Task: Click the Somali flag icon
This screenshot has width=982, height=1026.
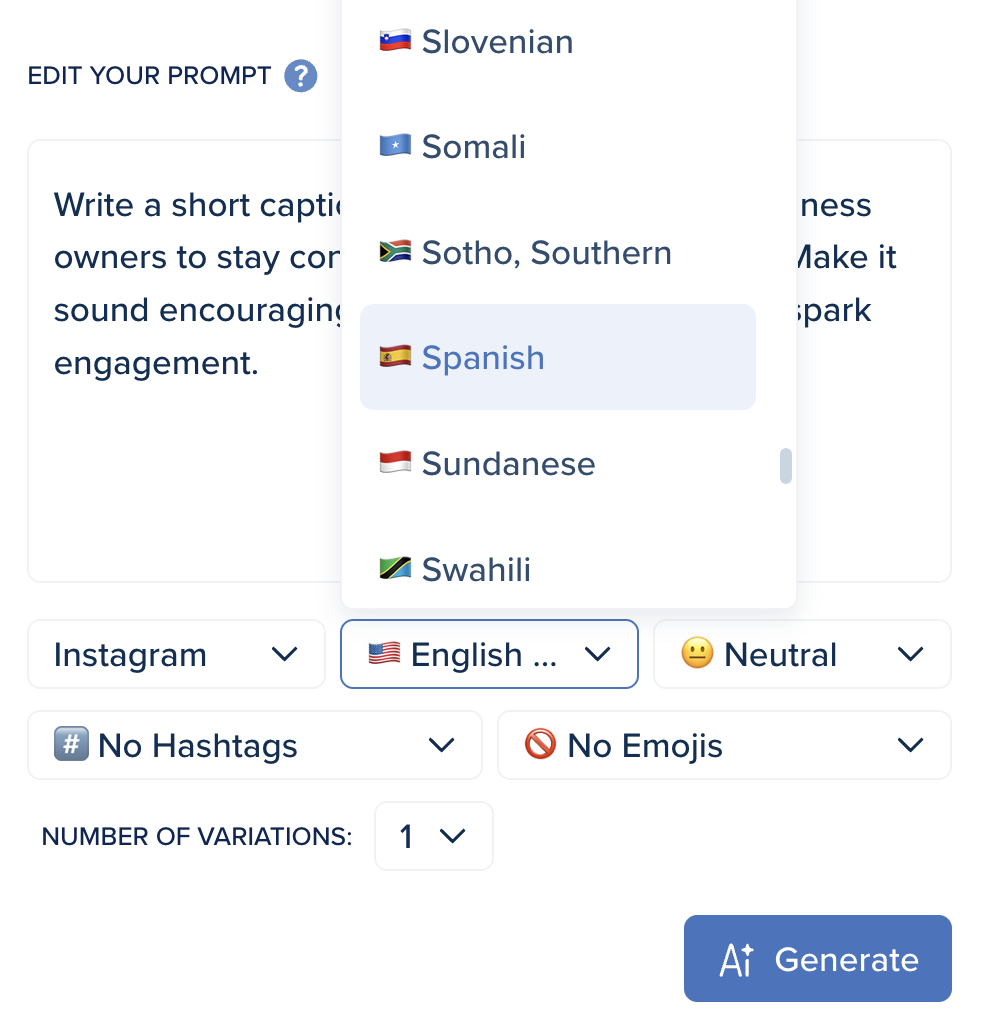Action: (395, 147)
